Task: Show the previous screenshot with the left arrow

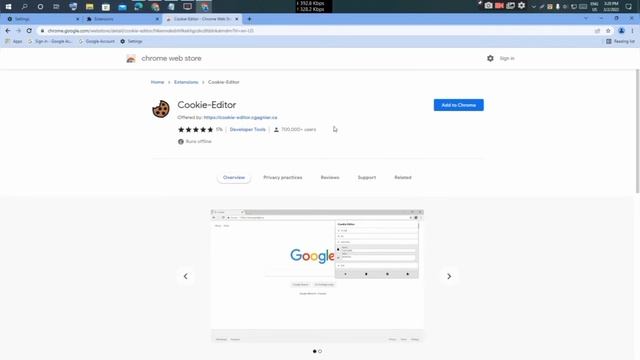Action: coord(186,276)
